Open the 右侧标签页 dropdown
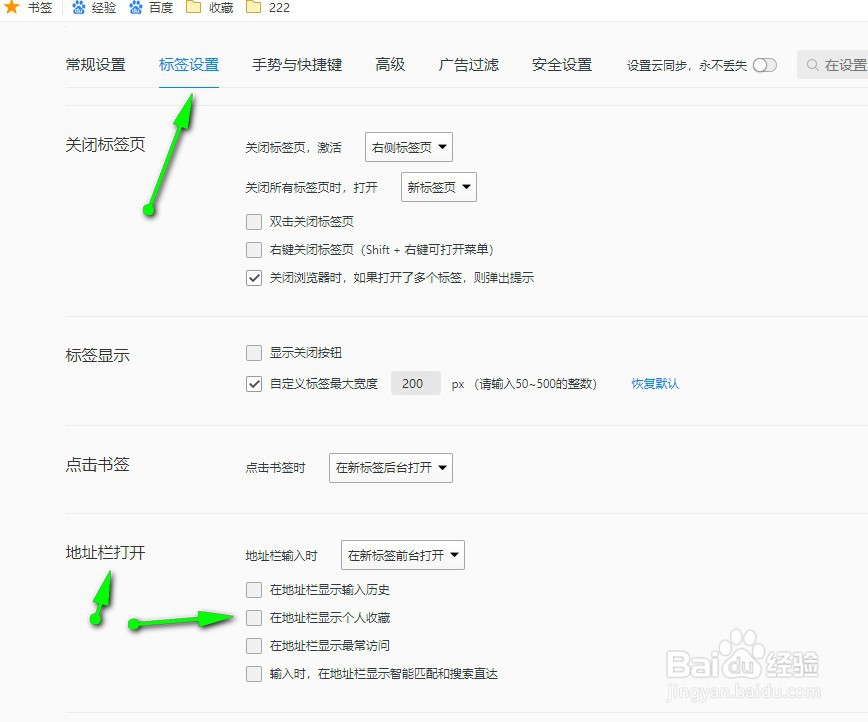The width and height of the screenshot is (868, 722). [x=408, y=147]
